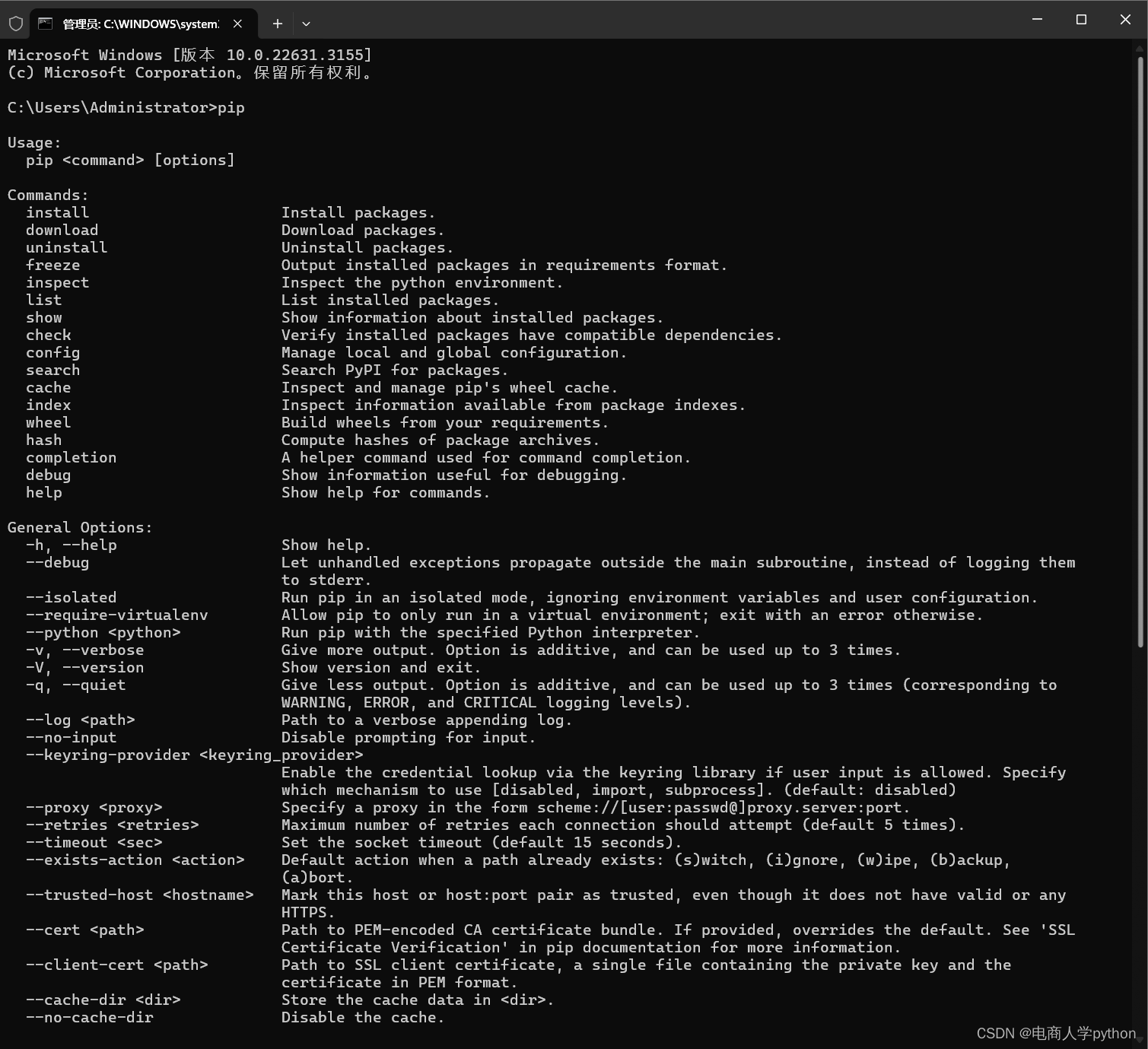The width and height of the screenshot is (1148, 1049).
Task: Click the Usage section text
Action: coord(33,142)
